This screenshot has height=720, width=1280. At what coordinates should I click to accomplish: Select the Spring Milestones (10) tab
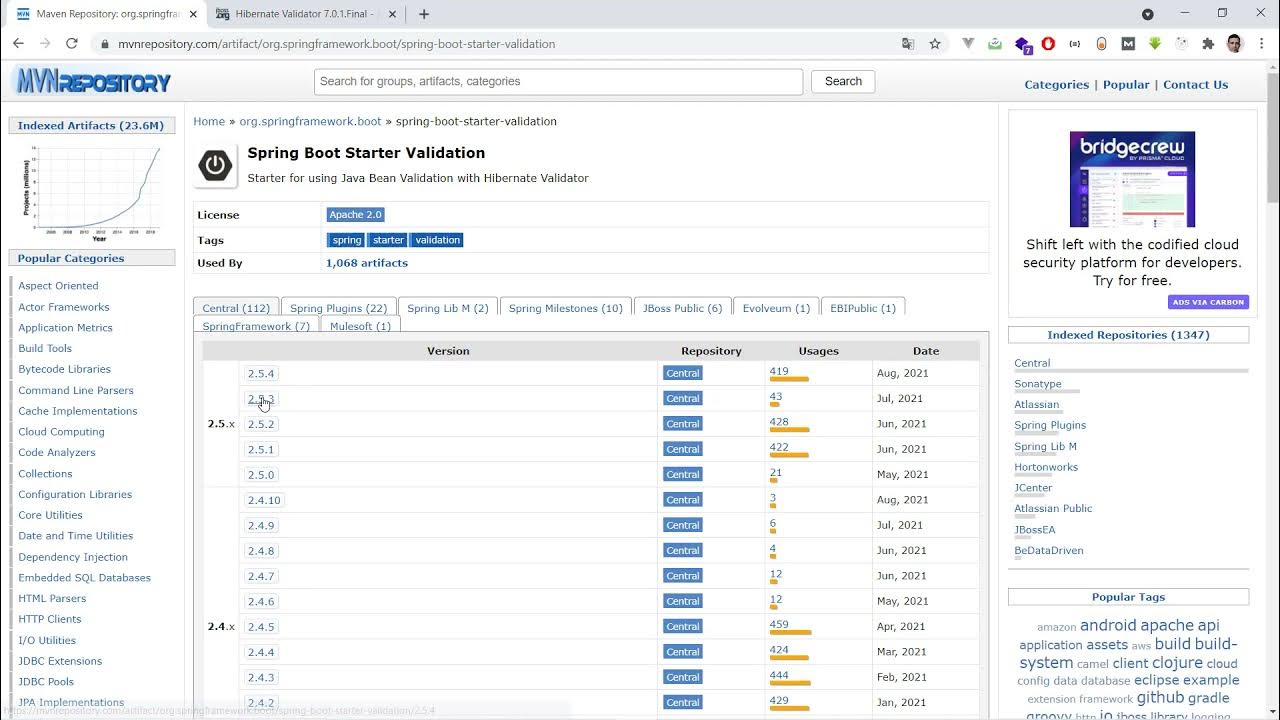pos(565,308)
